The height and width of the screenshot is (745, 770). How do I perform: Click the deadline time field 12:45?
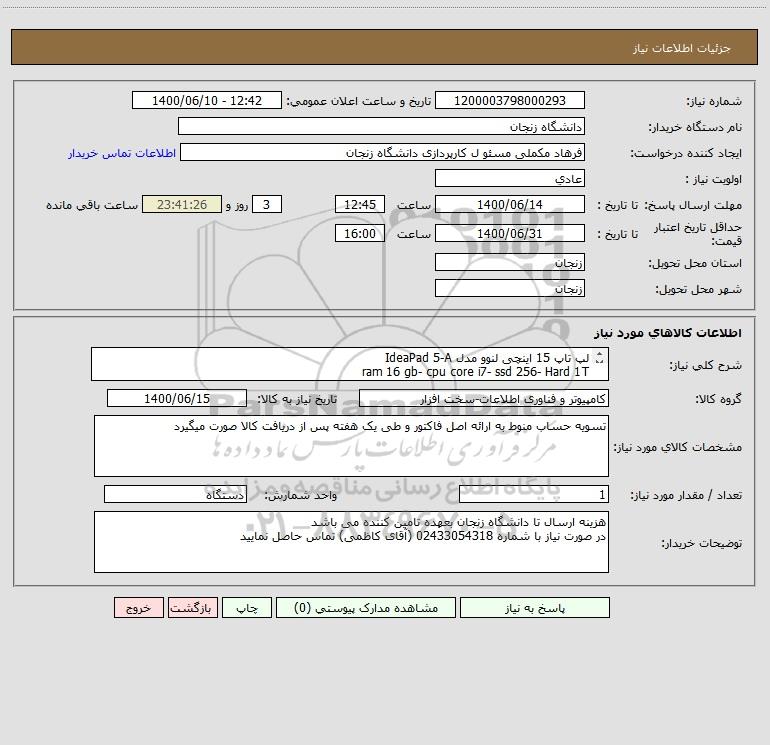click(x=359, y=204)
